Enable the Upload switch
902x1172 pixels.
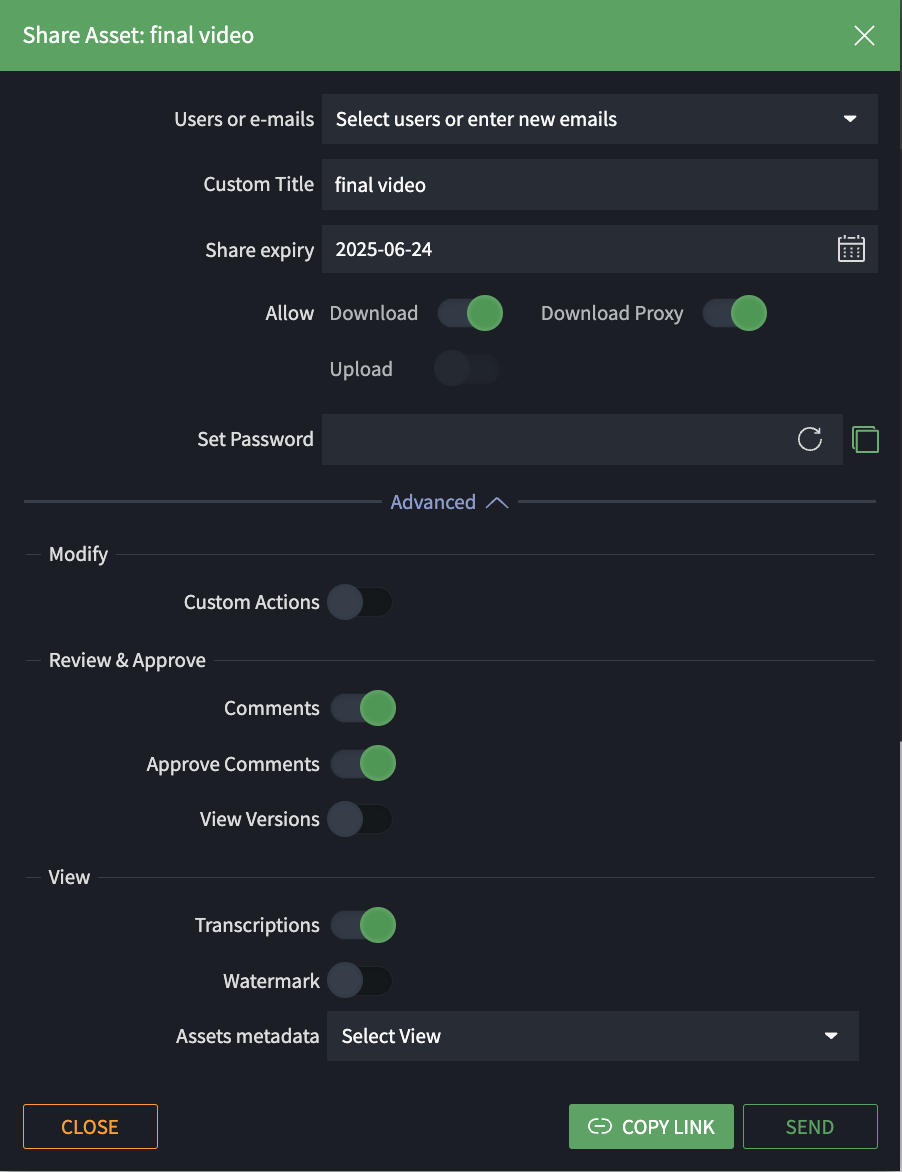coord(467,368)
